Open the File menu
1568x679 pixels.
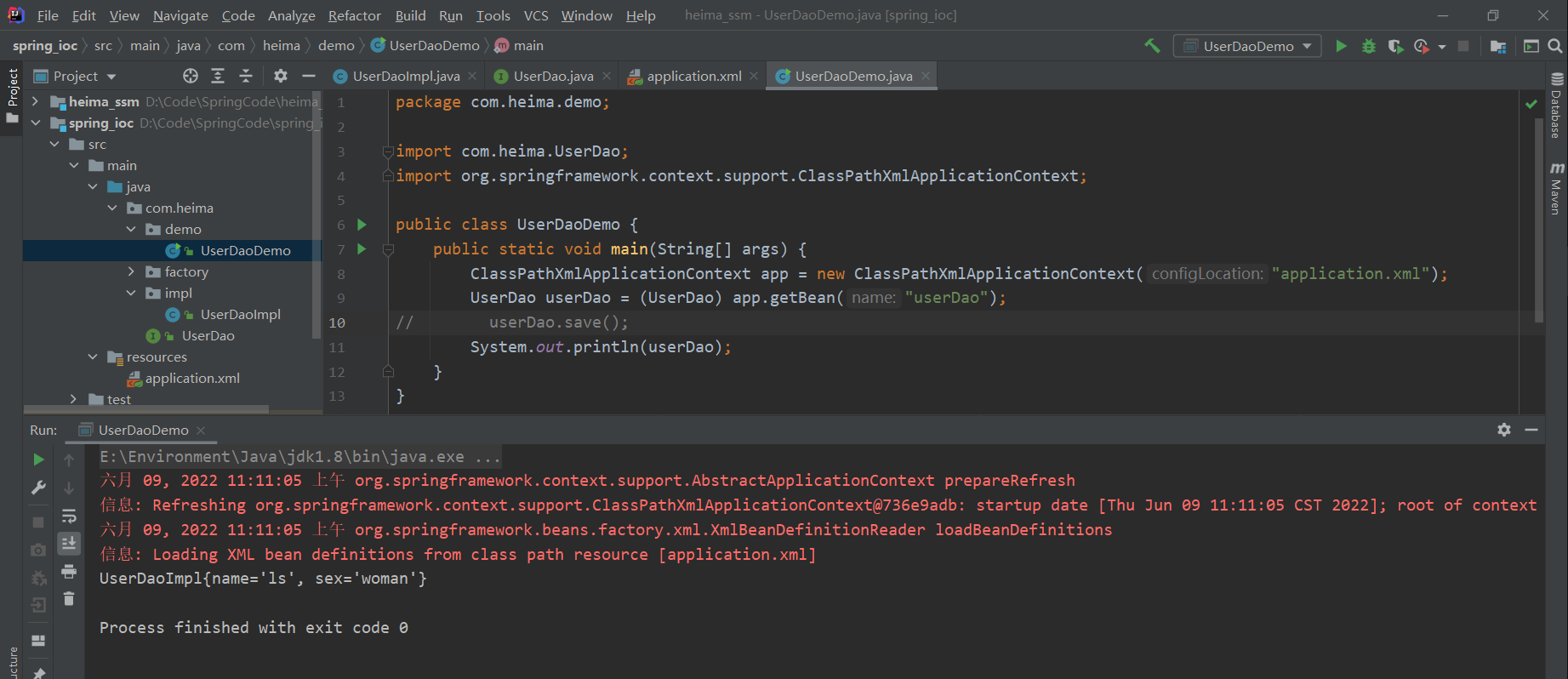(x=48, y=15)
